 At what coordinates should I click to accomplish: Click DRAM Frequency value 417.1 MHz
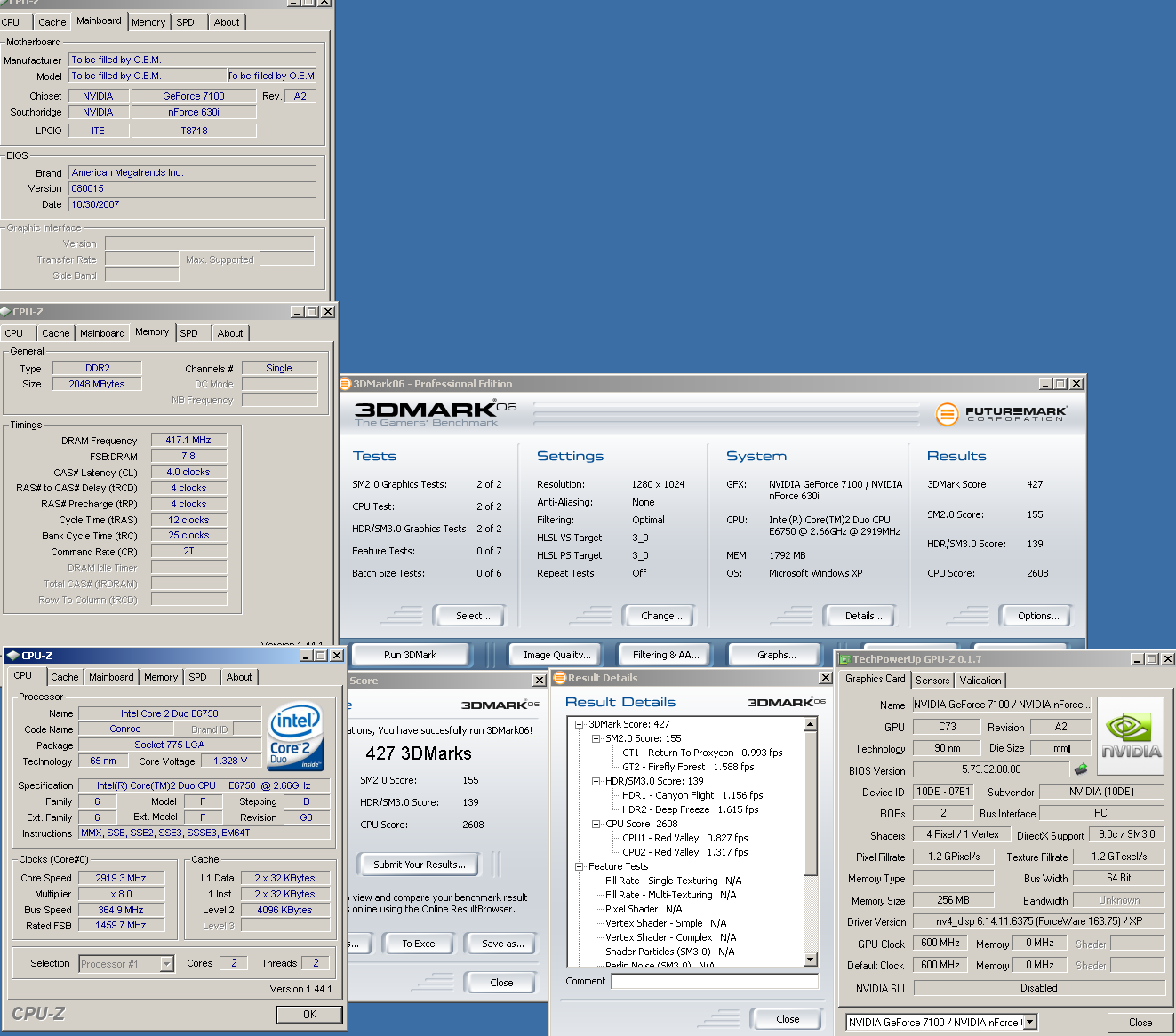(x=188, y=440)
